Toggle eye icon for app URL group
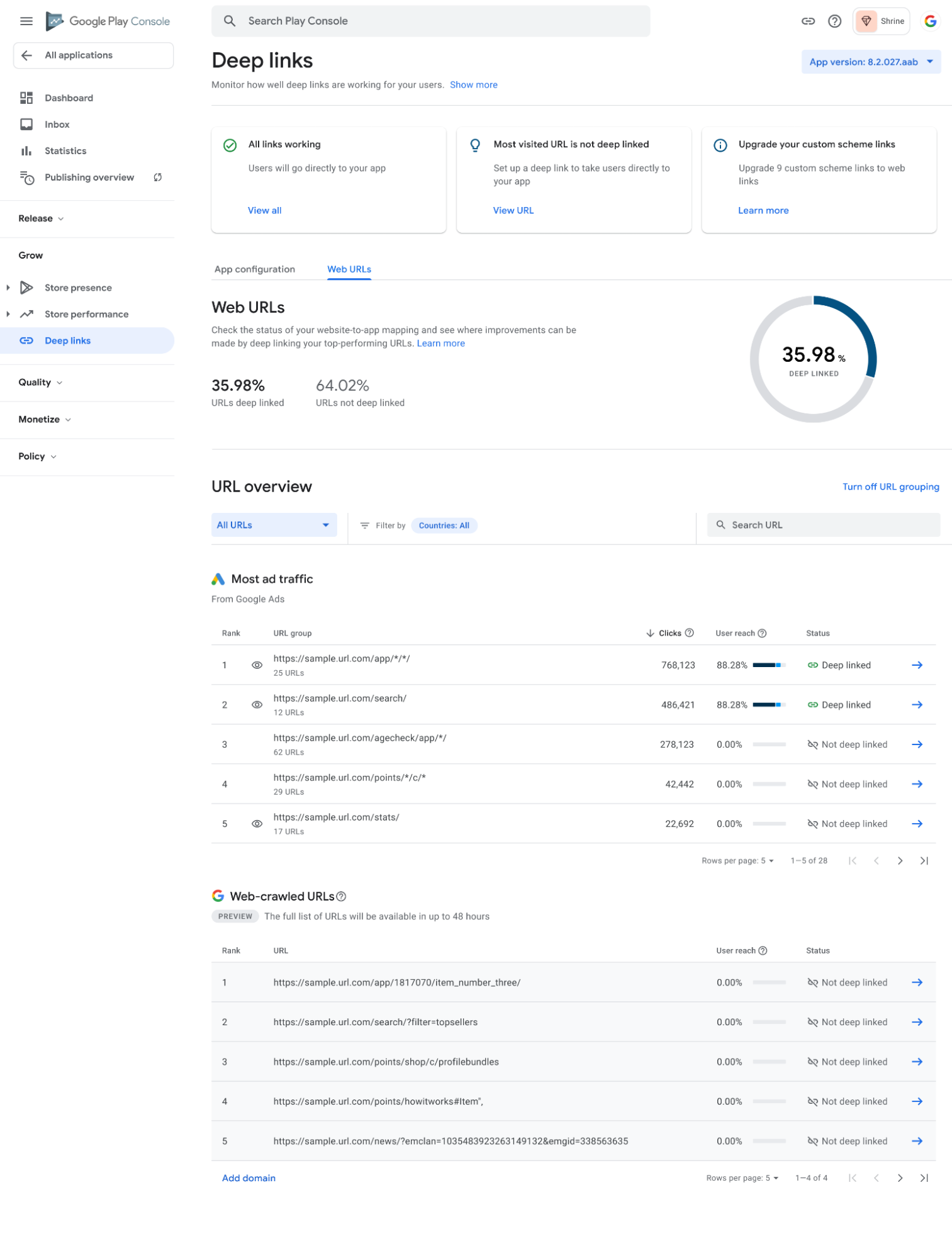This screenshot has height=1258, width=952. (257, 665)
